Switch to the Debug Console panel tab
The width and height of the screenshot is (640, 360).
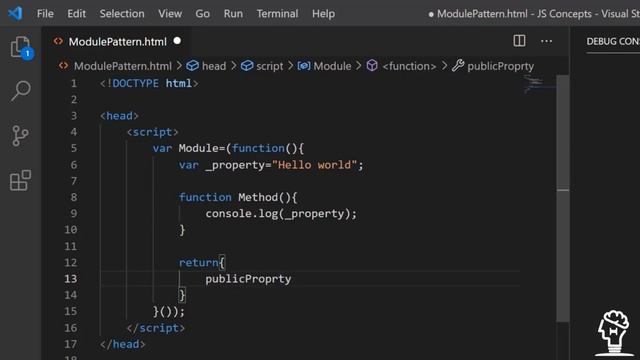[613, 42]
